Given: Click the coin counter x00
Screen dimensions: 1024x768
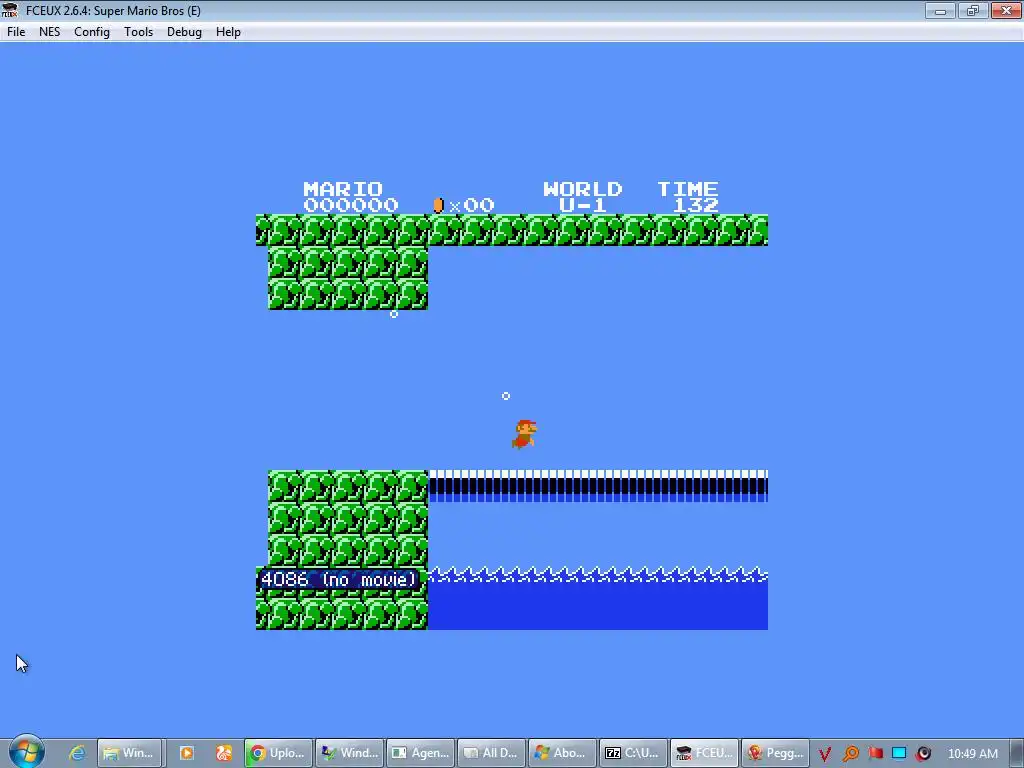Looking at the screenshot, I should (464, 206).
